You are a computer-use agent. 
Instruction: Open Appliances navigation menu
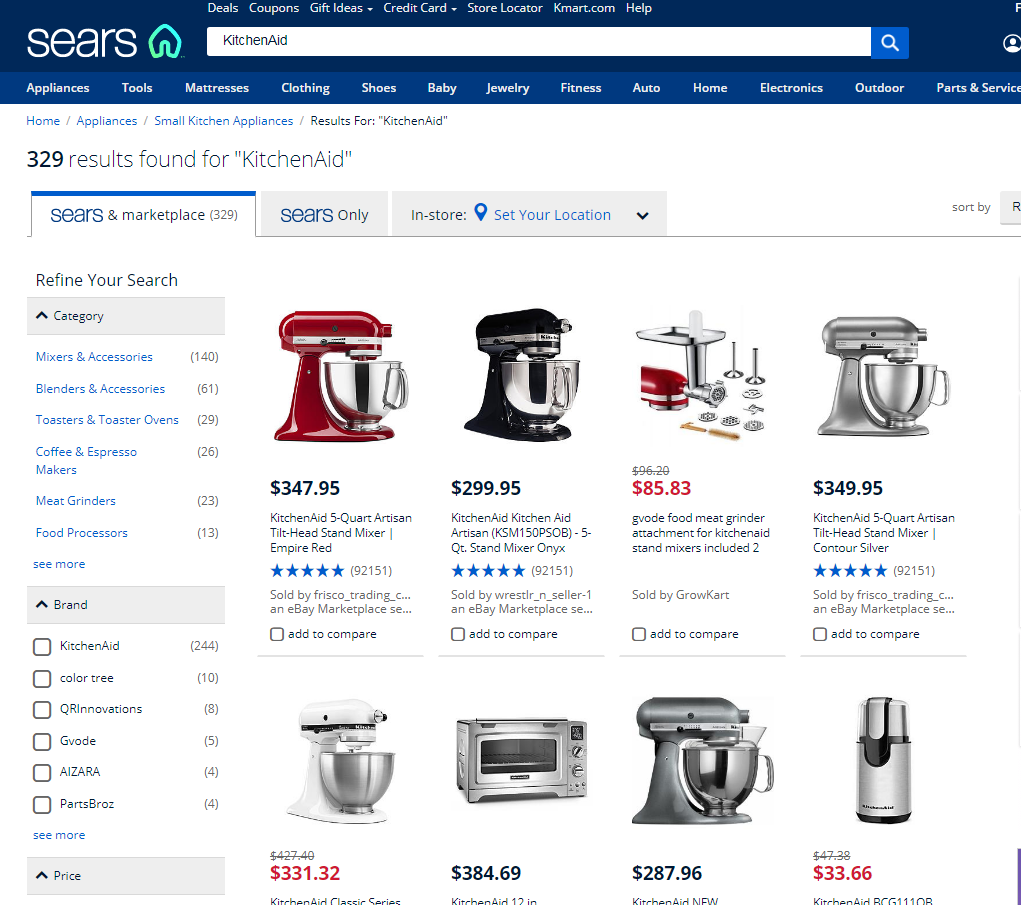coord(58,88)
